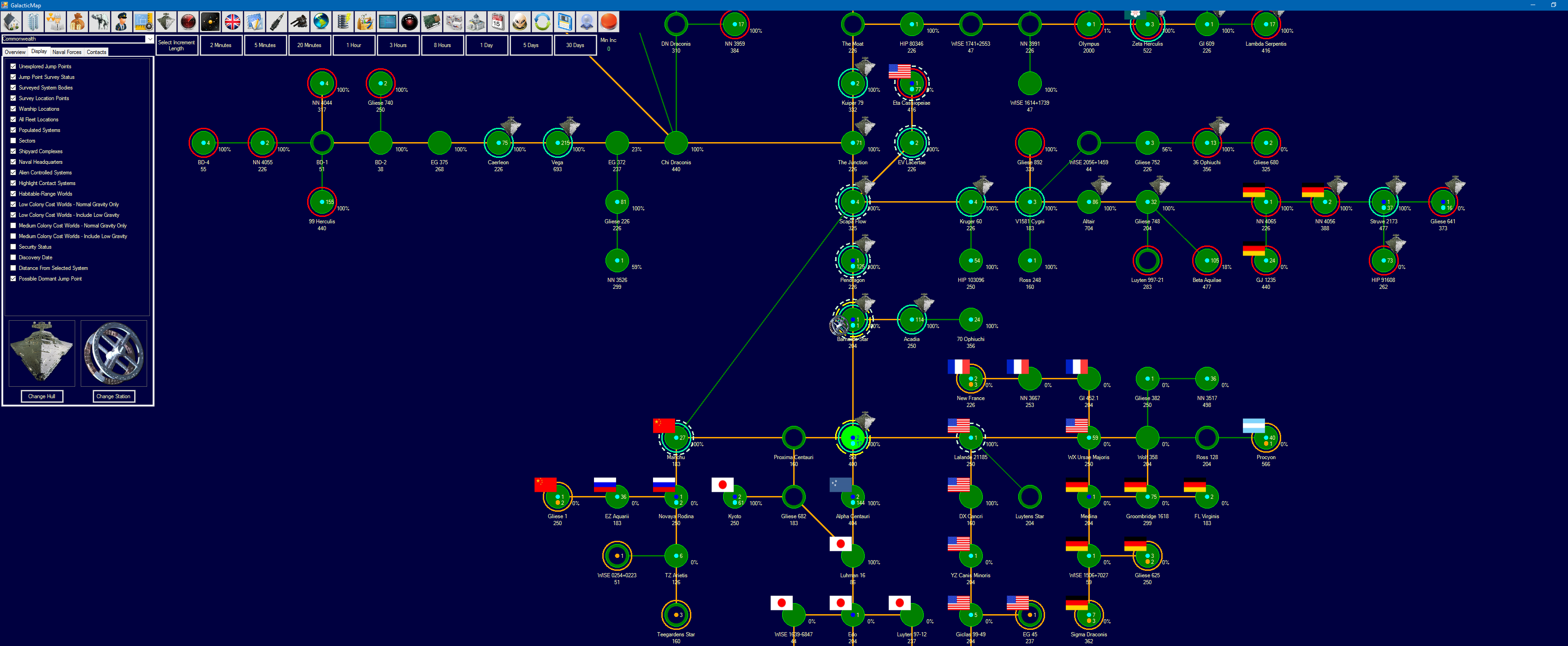Open the hard-hat worker mining icon
The width and height of the screenshot is (1568, 646).
[55, 22]
